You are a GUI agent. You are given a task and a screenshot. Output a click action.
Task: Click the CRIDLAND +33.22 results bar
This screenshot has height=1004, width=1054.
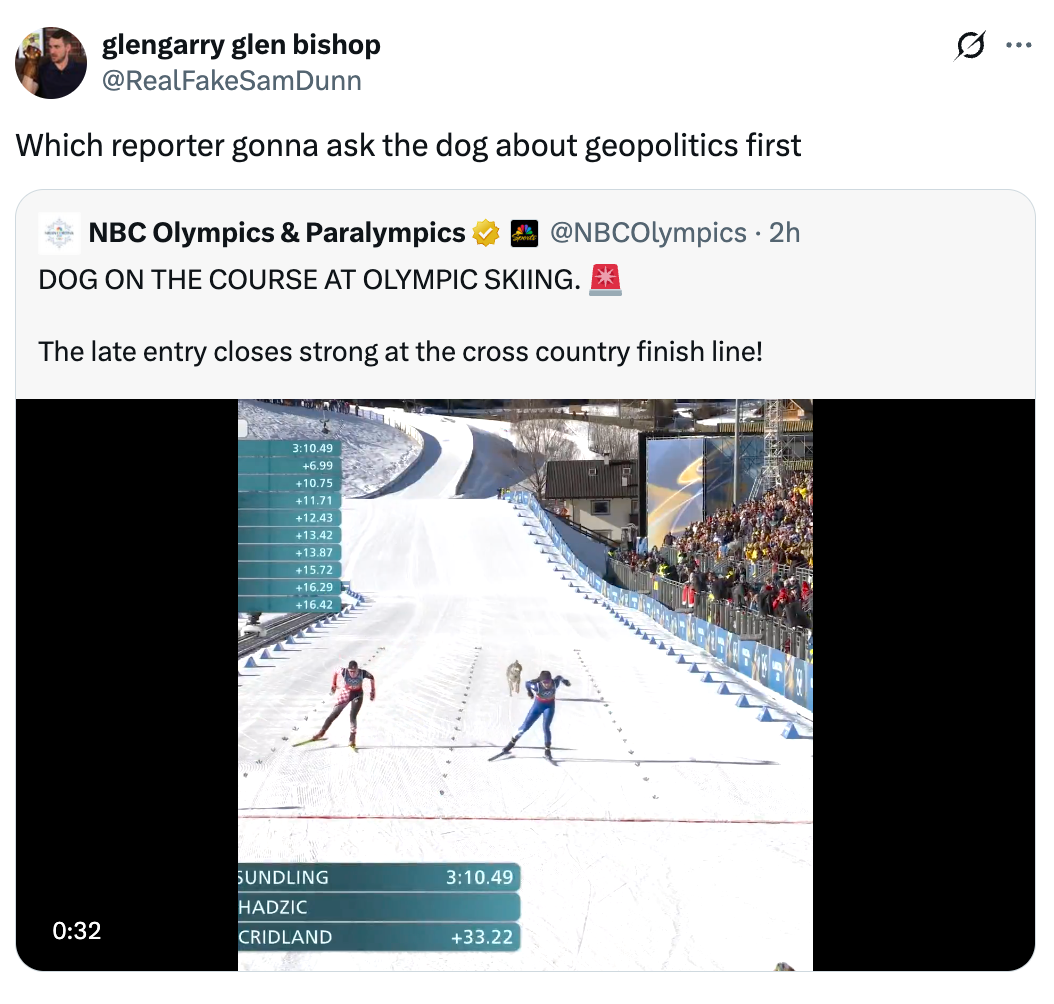pos(380,938)
